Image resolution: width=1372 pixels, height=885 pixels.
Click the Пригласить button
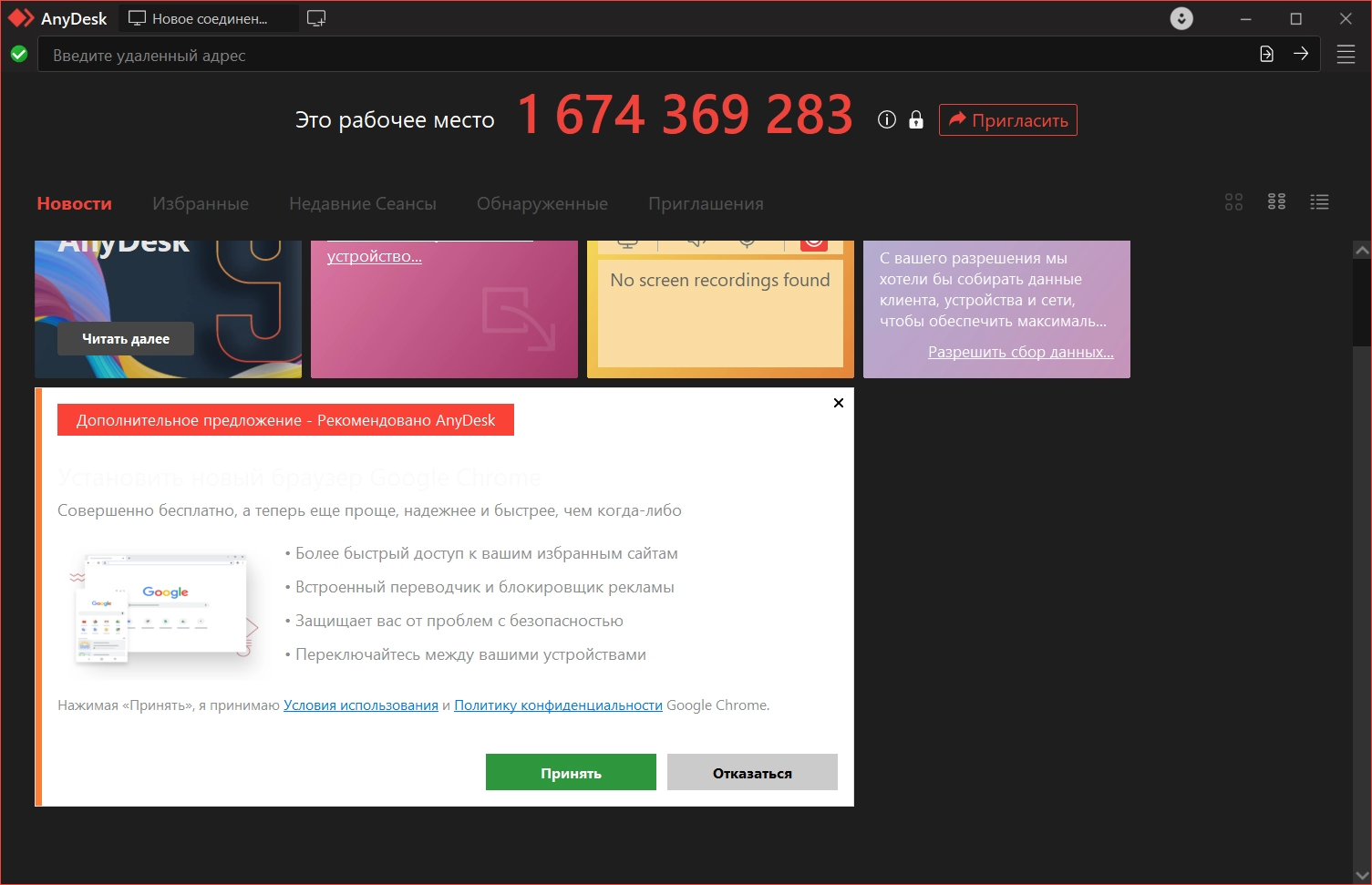pyautogui.click(x=1008, y=120)
